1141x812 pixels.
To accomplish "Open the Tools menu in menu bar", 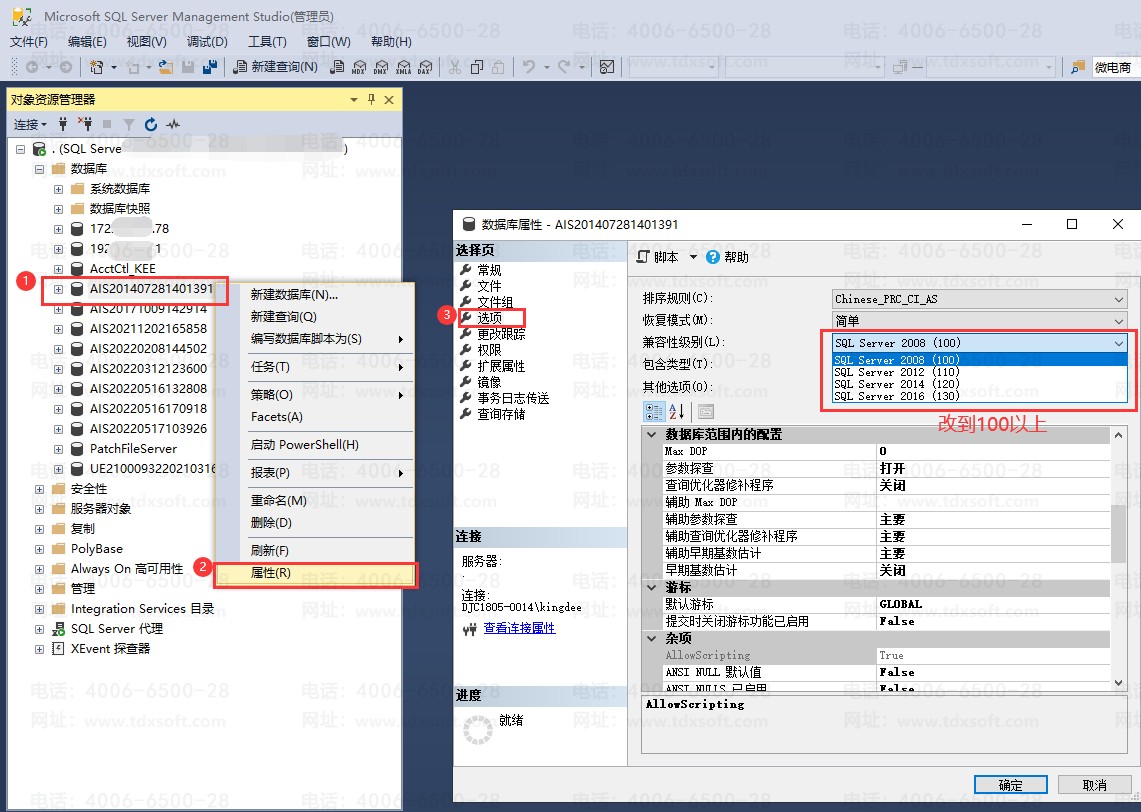I will (x=267, y=42).
